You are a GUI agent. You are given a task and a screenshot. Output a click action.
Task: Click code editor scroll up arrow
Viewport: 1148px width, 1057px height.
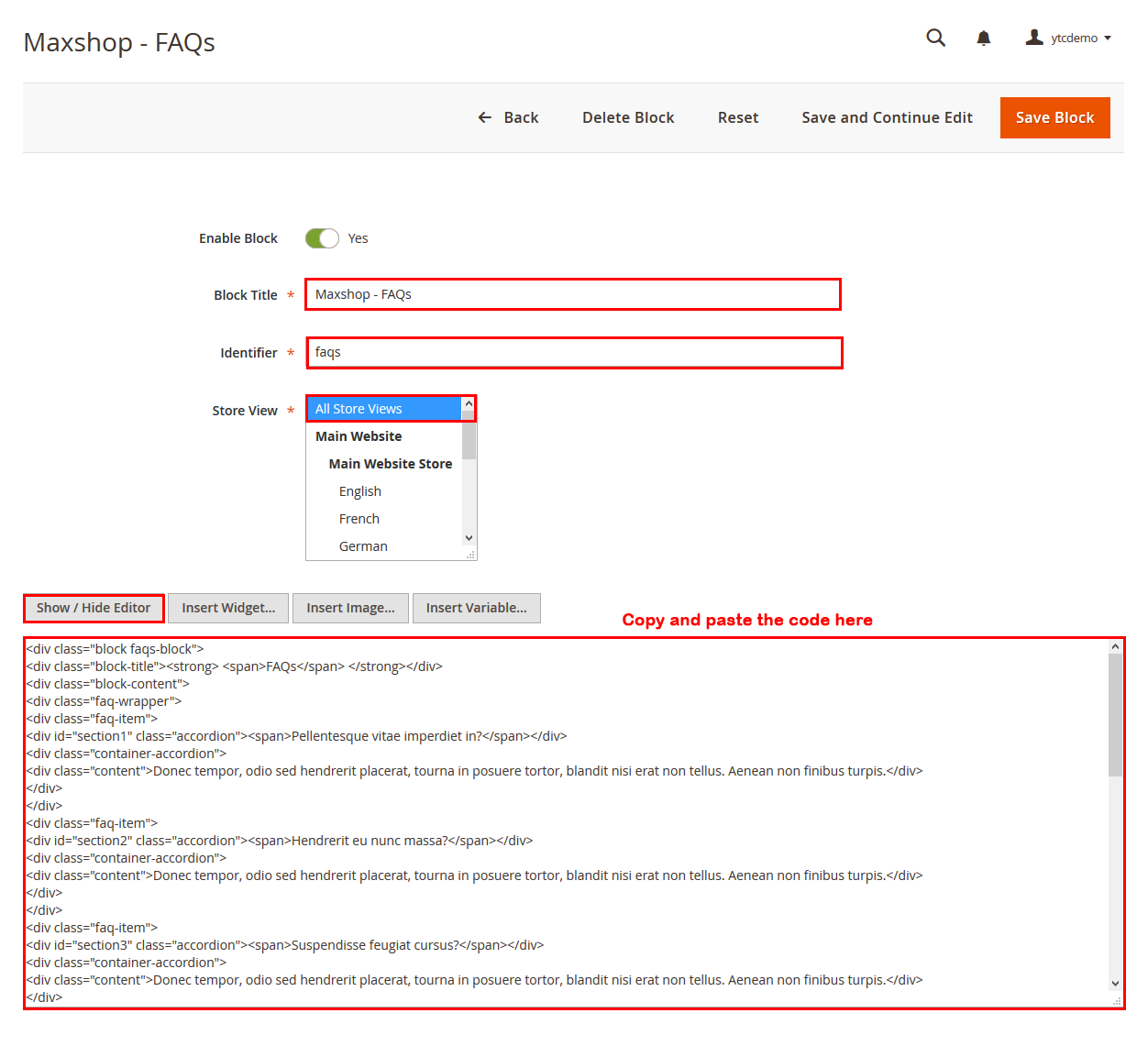click(1115, 646)
